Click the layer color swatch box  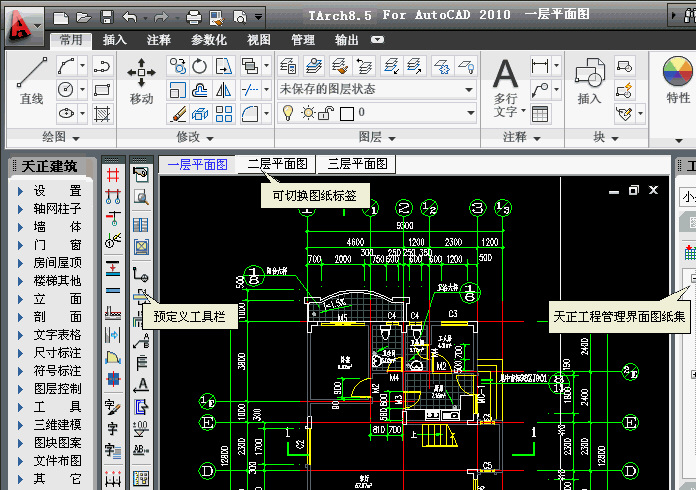[x=346, y=113]
